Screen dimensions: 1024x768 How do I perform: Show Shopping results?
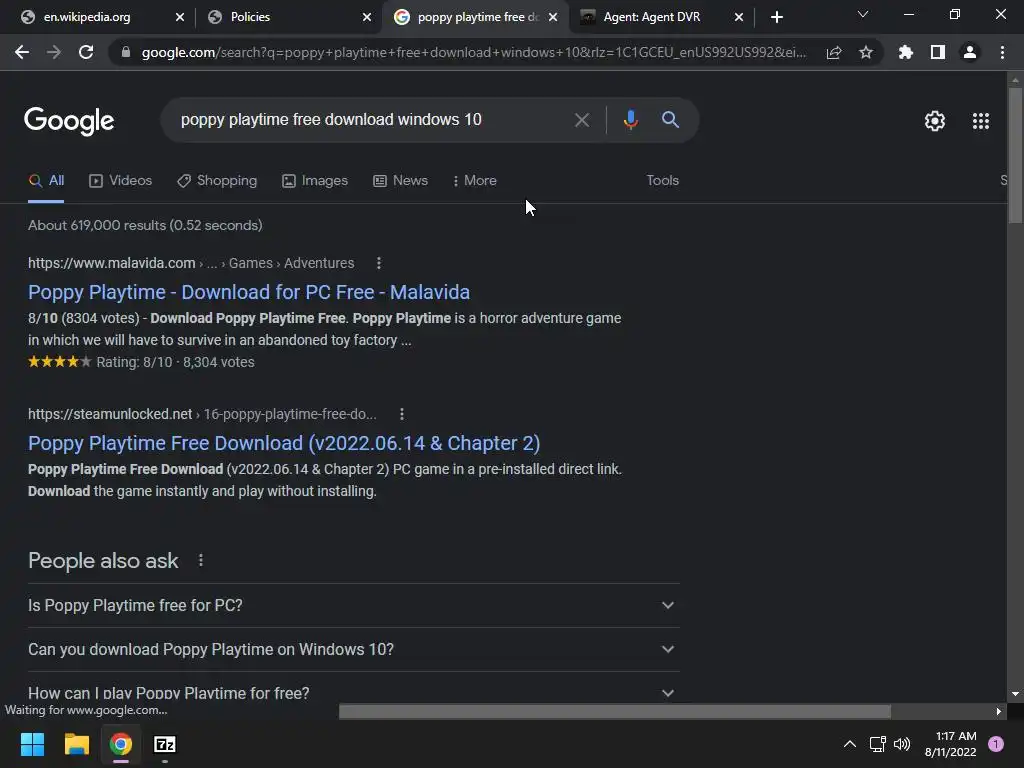pyautogui.click(x=217, y=180)
